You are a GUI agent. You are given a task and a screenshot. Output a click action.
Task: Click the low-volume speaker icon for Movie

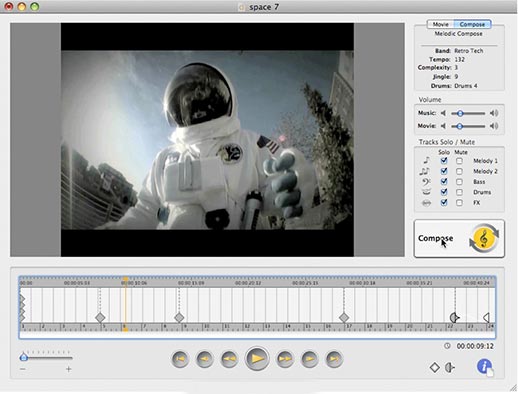pyautogui.click(x=443, y=126)
